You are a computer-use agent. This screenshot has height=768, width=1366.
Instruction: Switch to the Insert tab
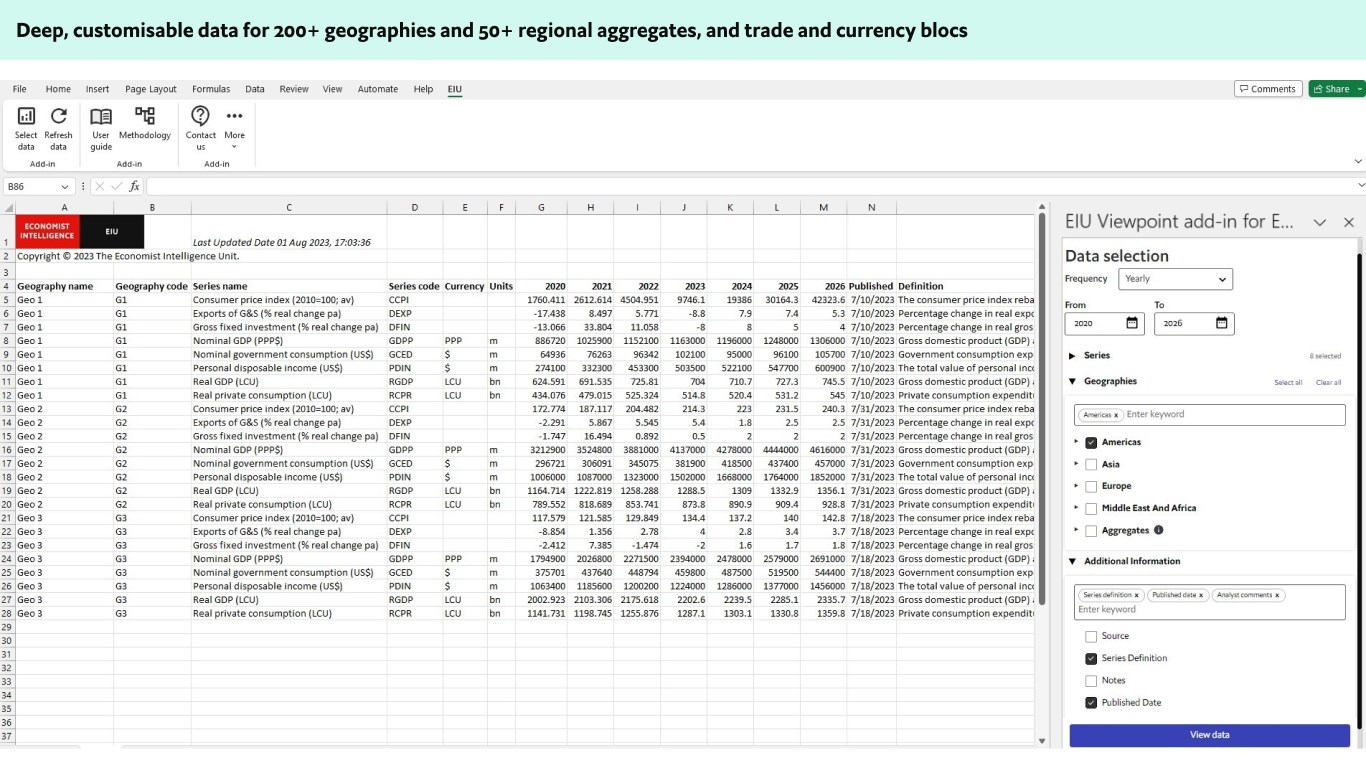point(98,89)
